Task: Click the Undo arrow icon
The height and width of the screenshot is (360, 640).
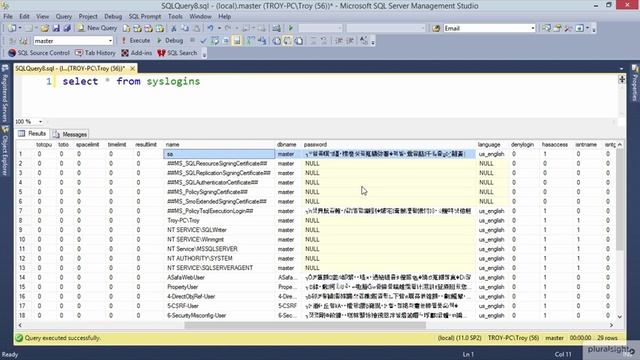Action: (x=210, y=28)
